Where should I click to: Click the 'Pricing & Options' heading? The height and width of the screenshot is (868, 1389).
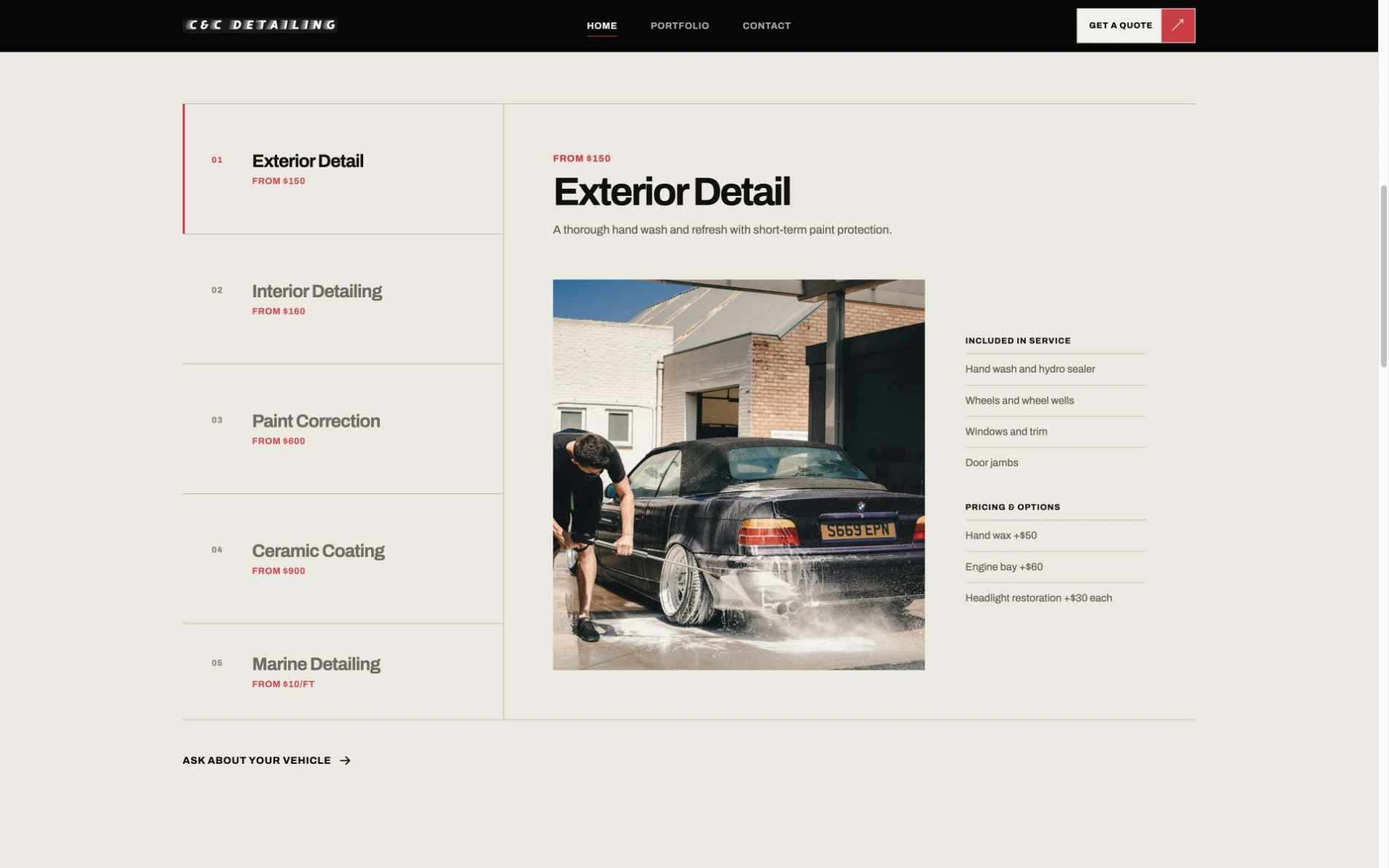[1013, 507]
